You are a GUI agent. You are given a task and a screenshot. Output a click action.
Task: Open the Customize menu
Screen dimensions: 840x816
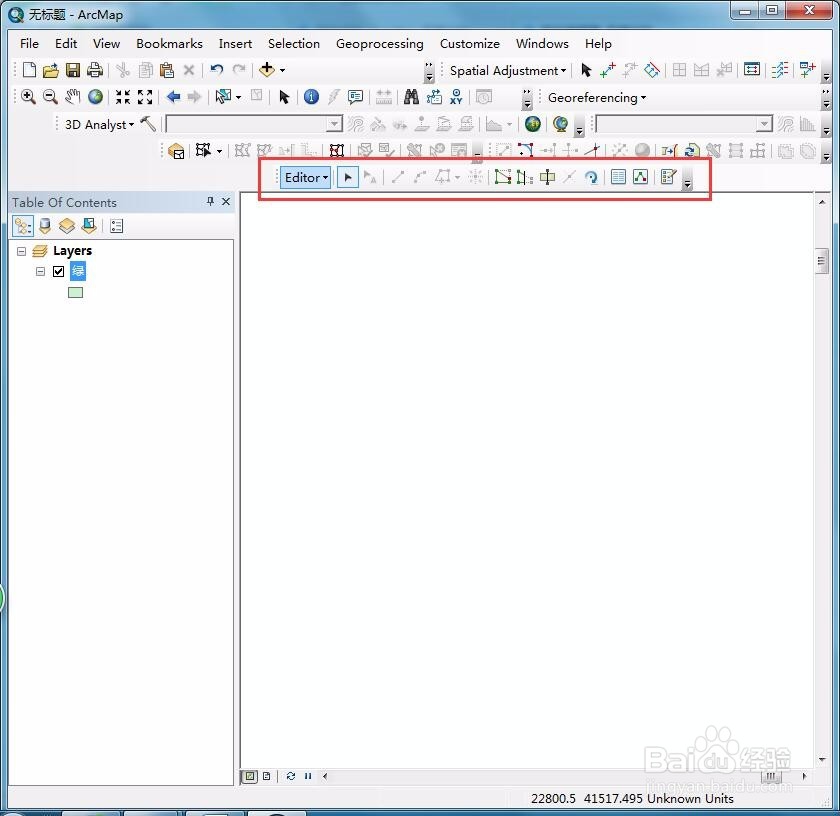click(469, 43)
